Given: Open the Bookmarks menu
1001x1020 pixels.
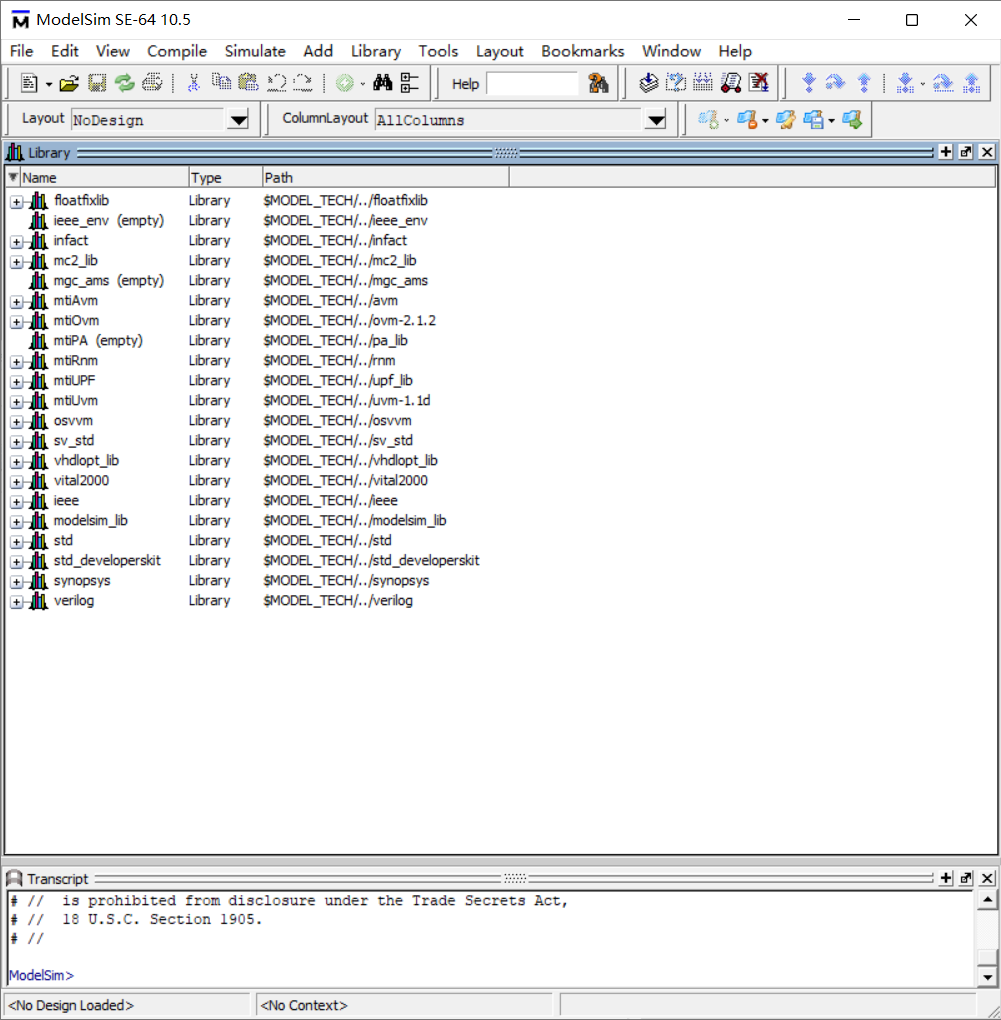Looking at the screenshot, I should (x=583, y=51).
